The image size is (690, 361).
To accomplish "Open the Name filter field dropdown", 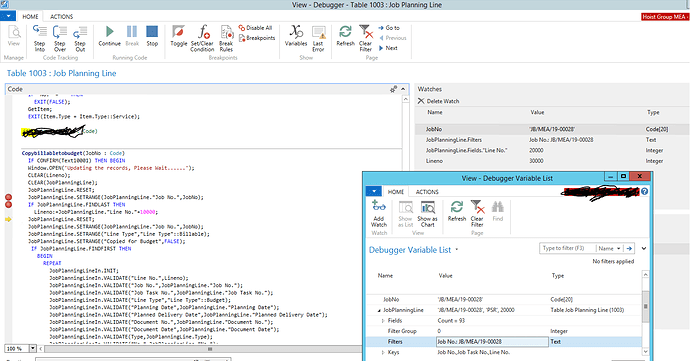I will coord(609,248).
